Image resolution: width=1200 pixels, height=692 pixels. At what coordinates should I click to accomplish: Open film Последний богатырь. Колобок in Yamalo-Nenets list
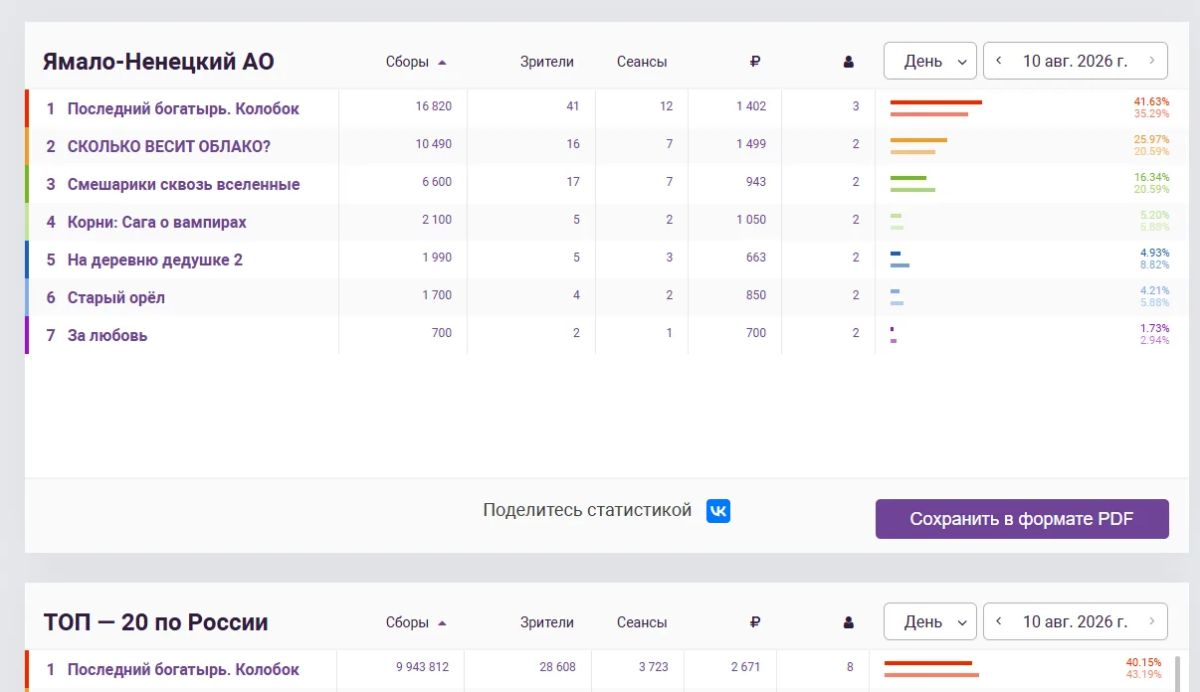click(183, 108)
